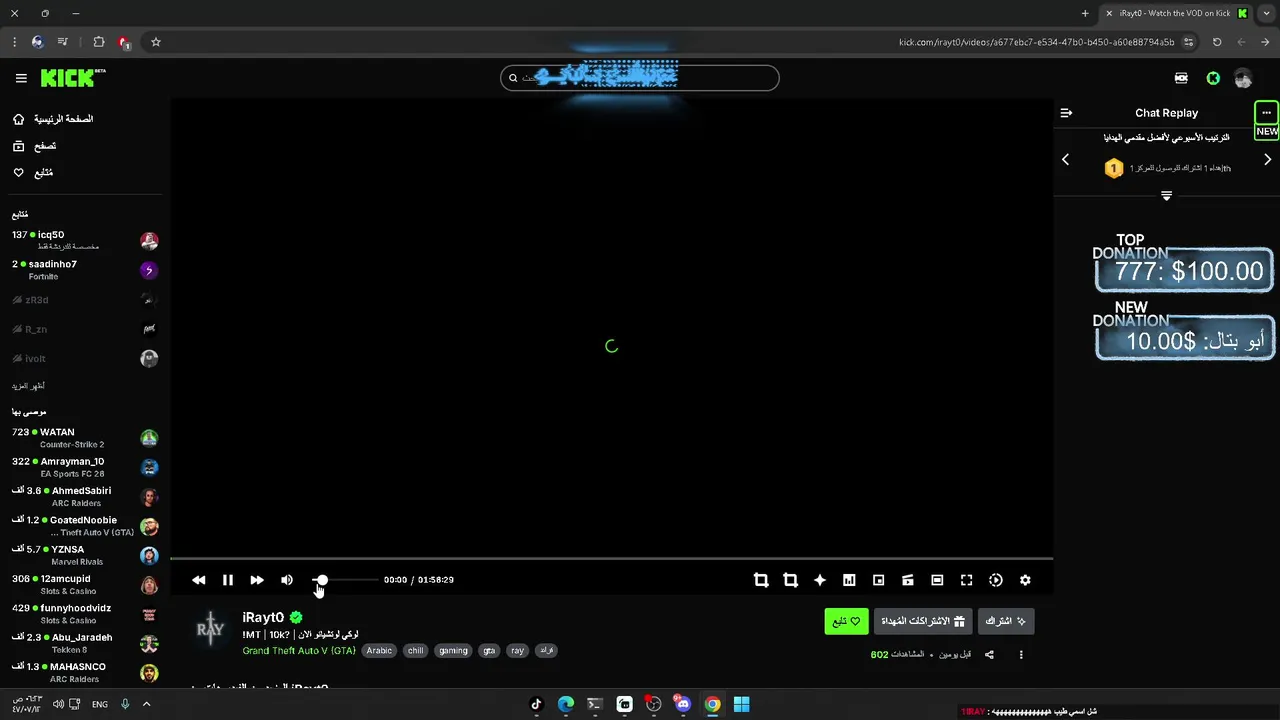Open the Browse (تصفح) sidebar item
1280x720 pixels.
point(34,146)
